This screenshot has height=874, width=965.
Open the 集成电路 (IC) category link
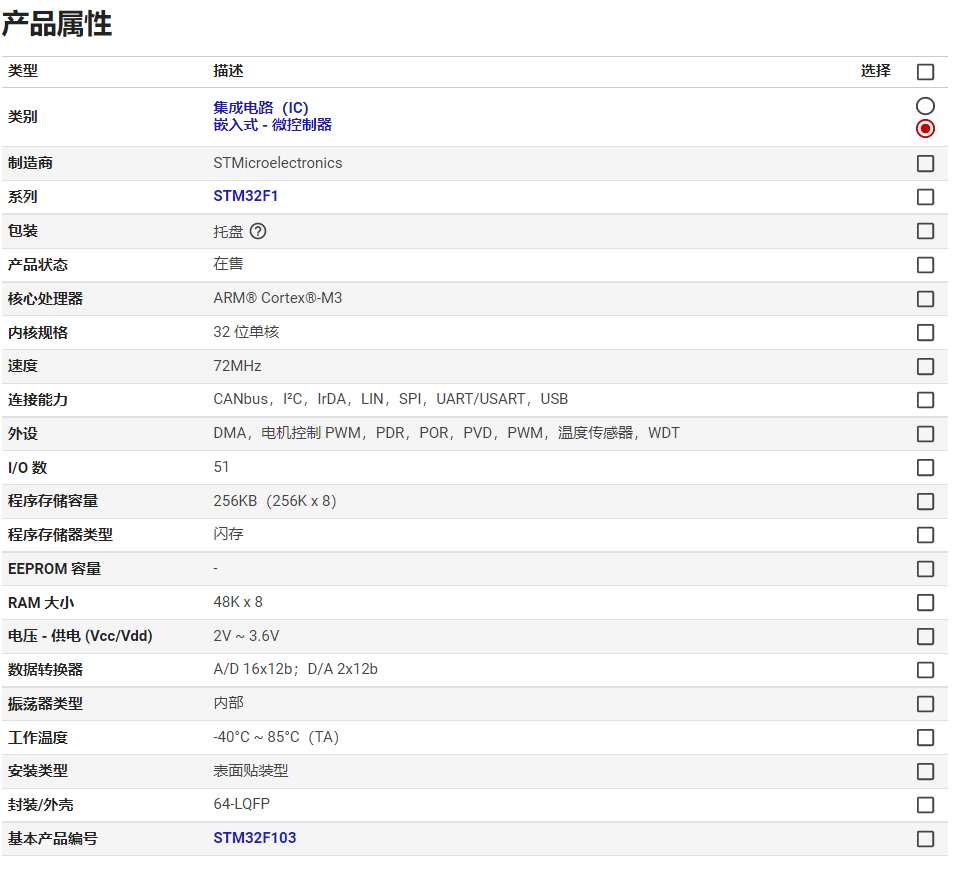tap(261, 108)
